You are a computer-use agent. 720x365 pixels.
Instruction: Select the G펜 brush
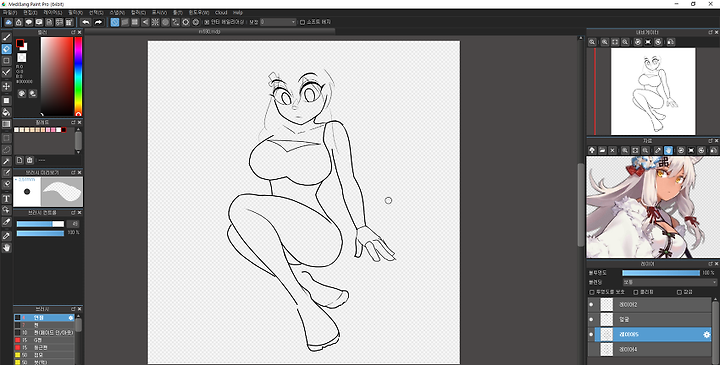44,340
